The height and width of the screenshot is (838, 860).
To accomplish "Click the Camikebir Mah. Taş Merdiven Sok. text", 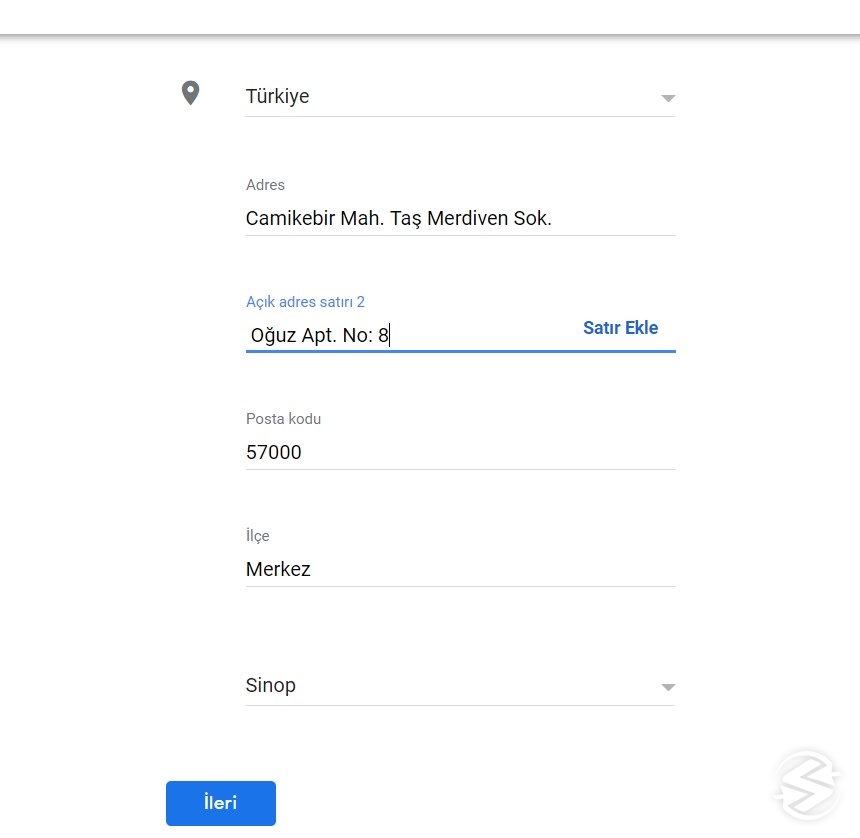I will [398, 218].
